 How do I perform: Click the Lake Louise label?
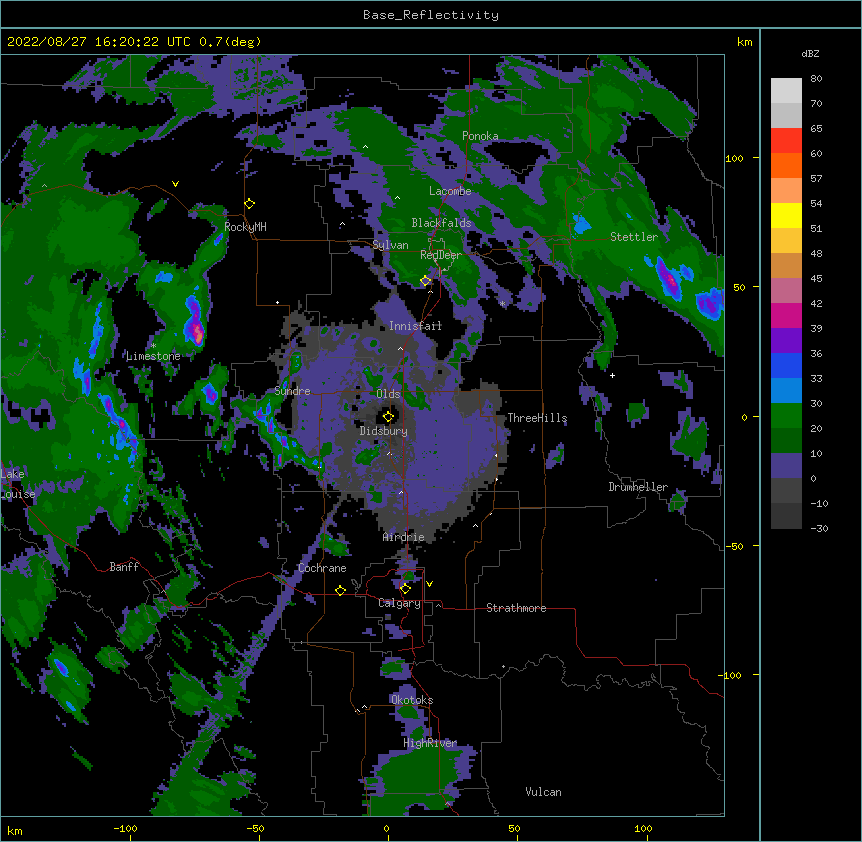pos(18,484)
